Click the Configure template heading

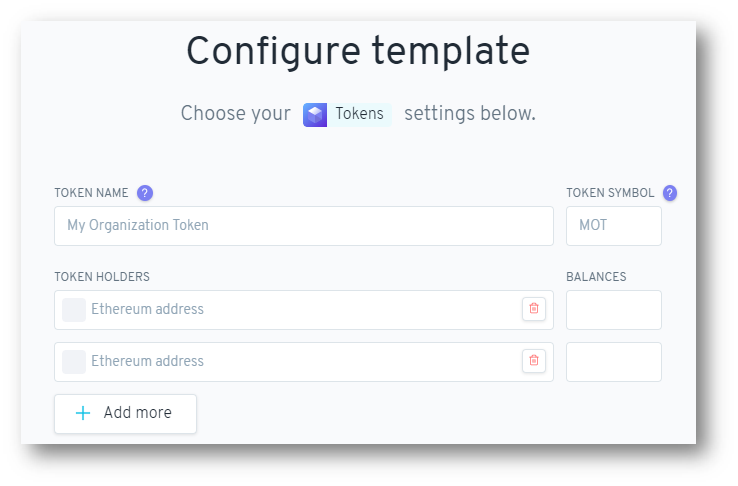click(x=358, y=51)
